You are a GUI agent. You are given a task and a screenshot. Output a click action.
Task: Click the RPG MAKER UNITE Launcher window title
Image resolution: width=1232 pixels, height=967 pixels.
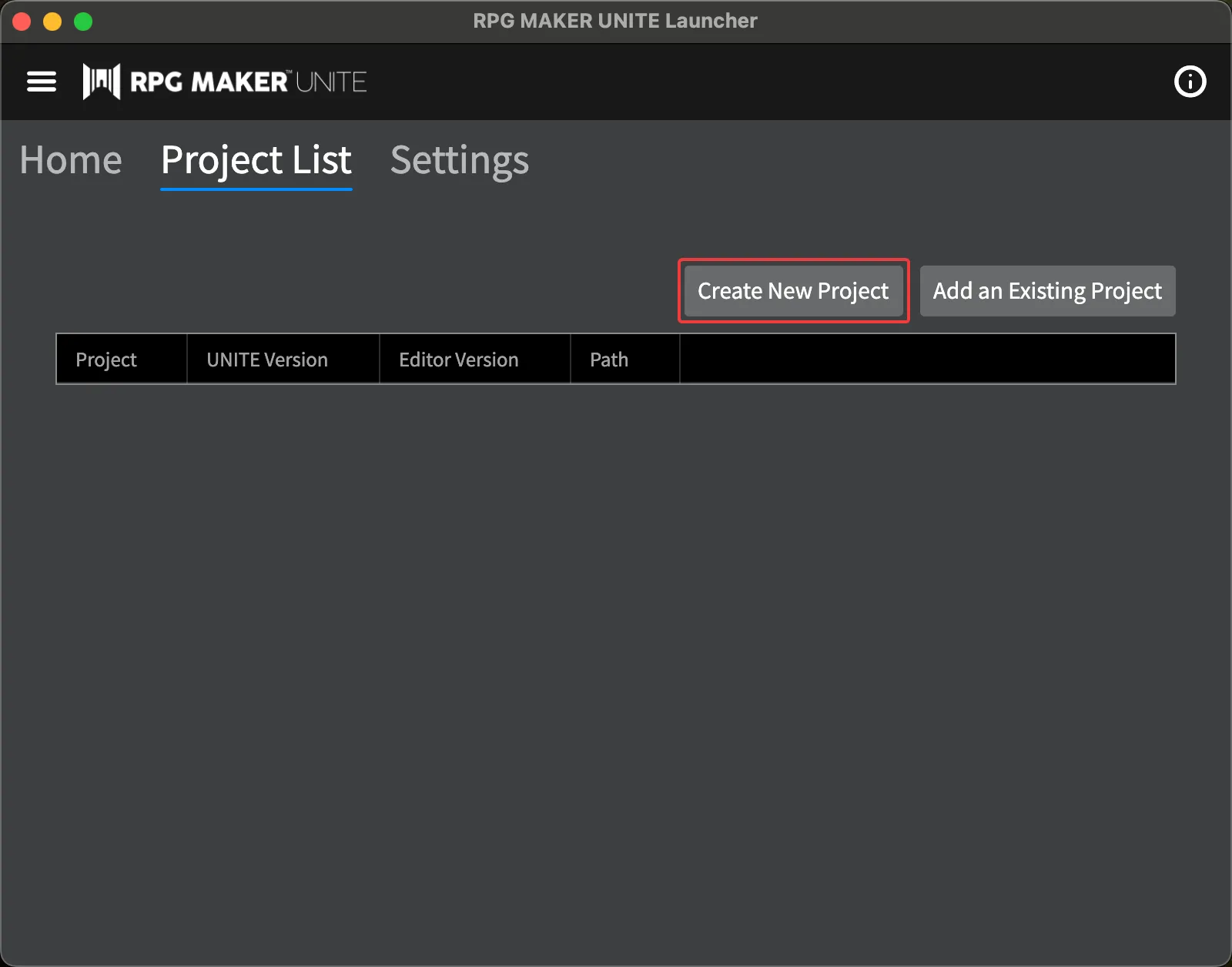coord(615,21)
